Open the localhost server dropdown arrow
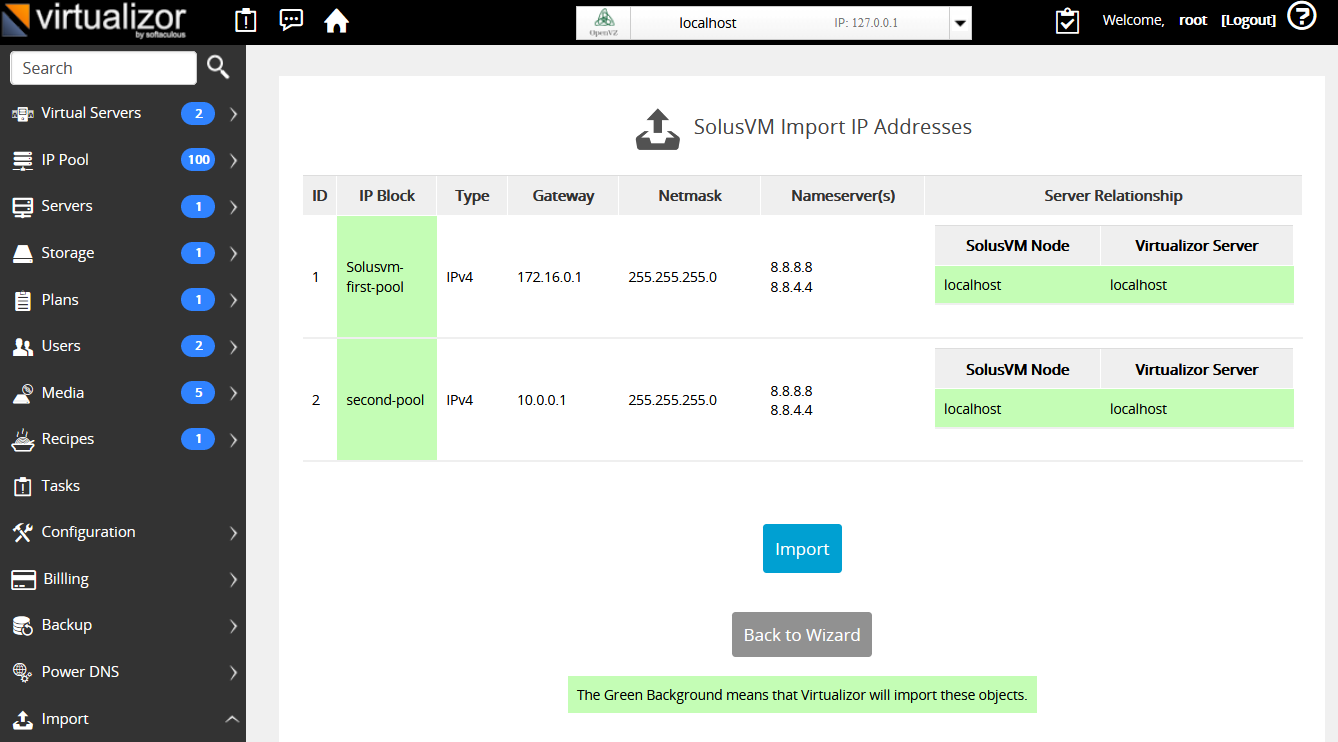This screenshot has width=1338, height=742. [960, 23]
